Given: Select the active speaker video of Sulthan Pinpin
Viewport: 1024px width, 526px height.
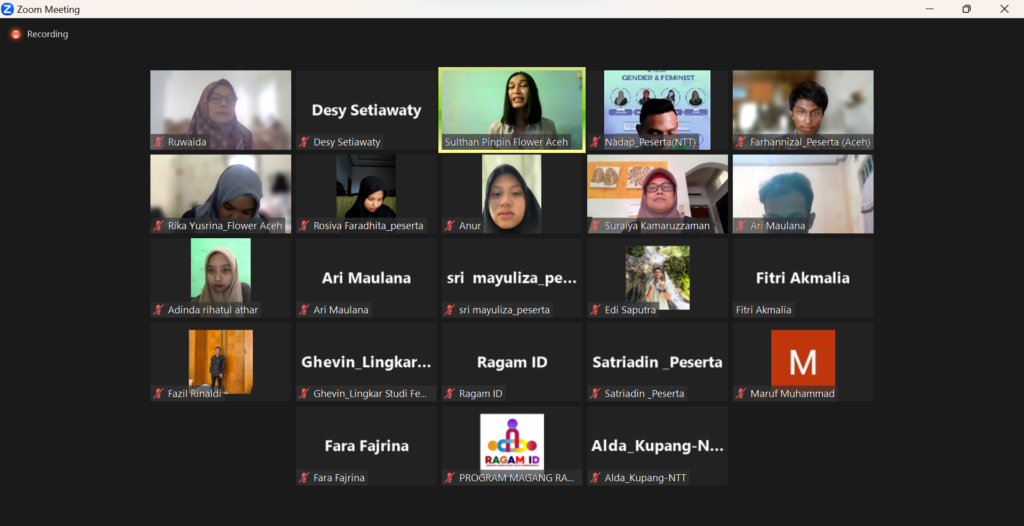Looking at the screenshot, I should 511,103.
